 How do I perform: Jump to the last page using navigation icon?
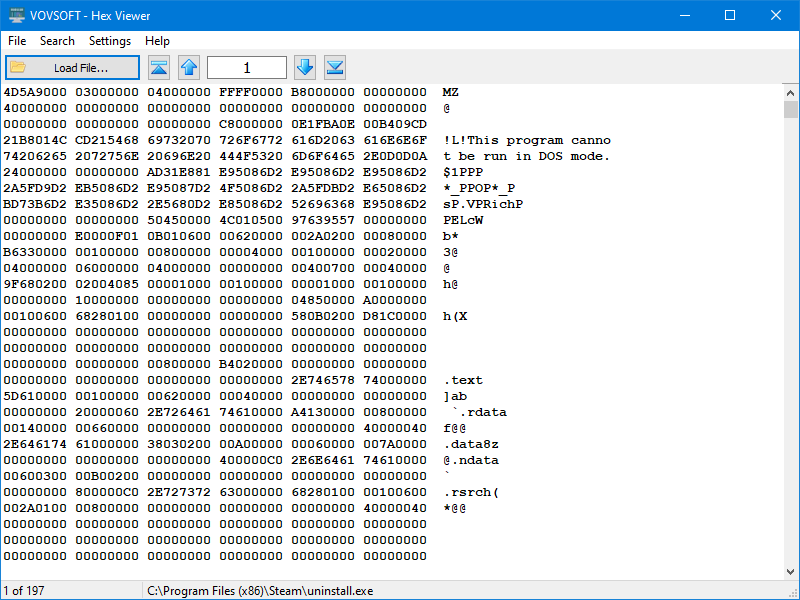[334, 67]
